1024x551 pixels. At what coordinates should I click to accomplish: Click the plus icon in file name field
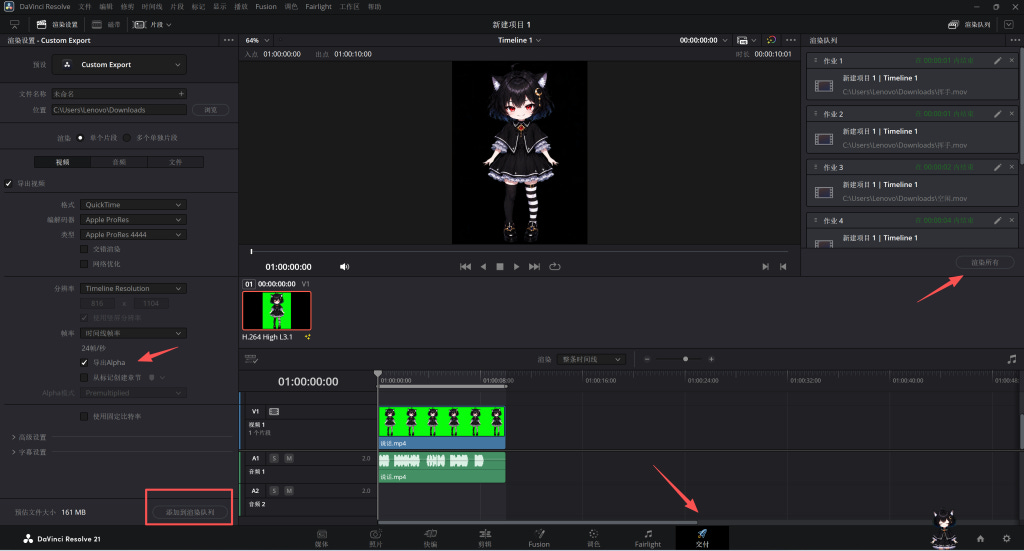click(x=181, y=94)
